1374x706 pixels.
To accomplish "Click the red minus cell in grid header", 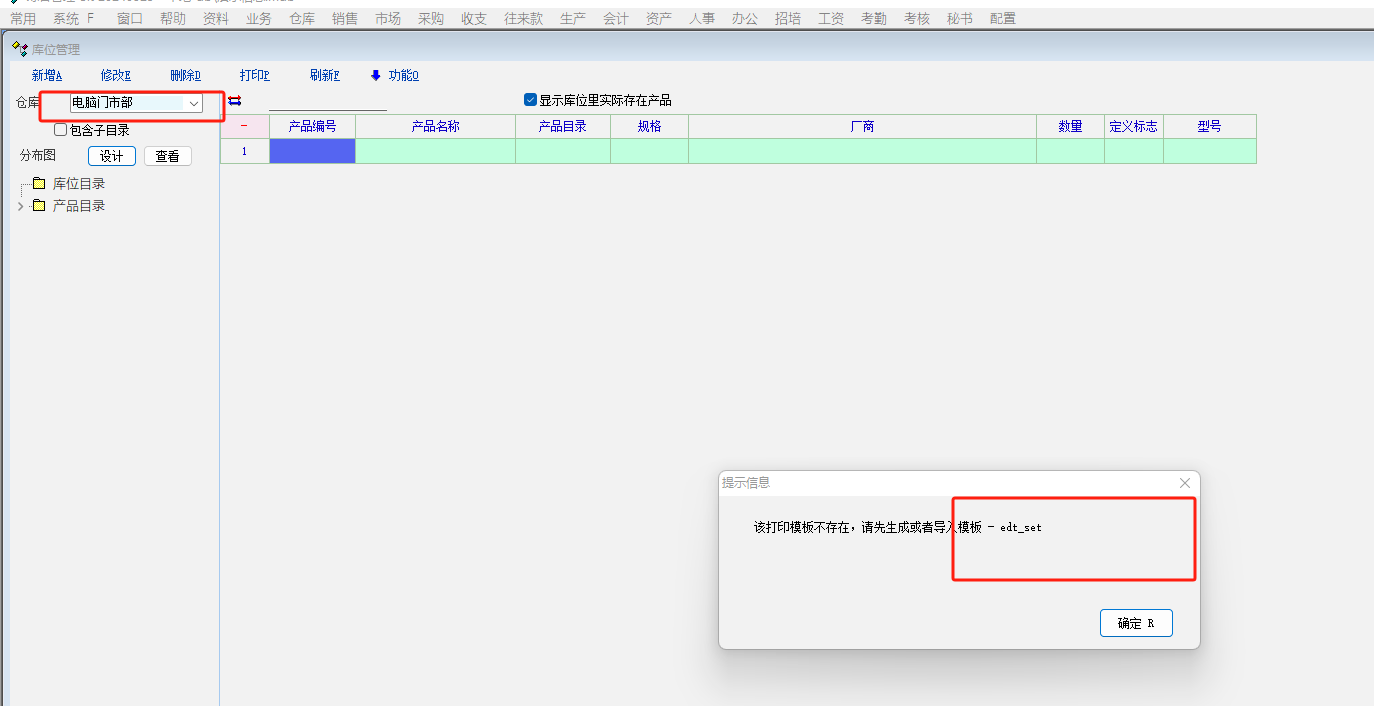I will coord(244,126).
